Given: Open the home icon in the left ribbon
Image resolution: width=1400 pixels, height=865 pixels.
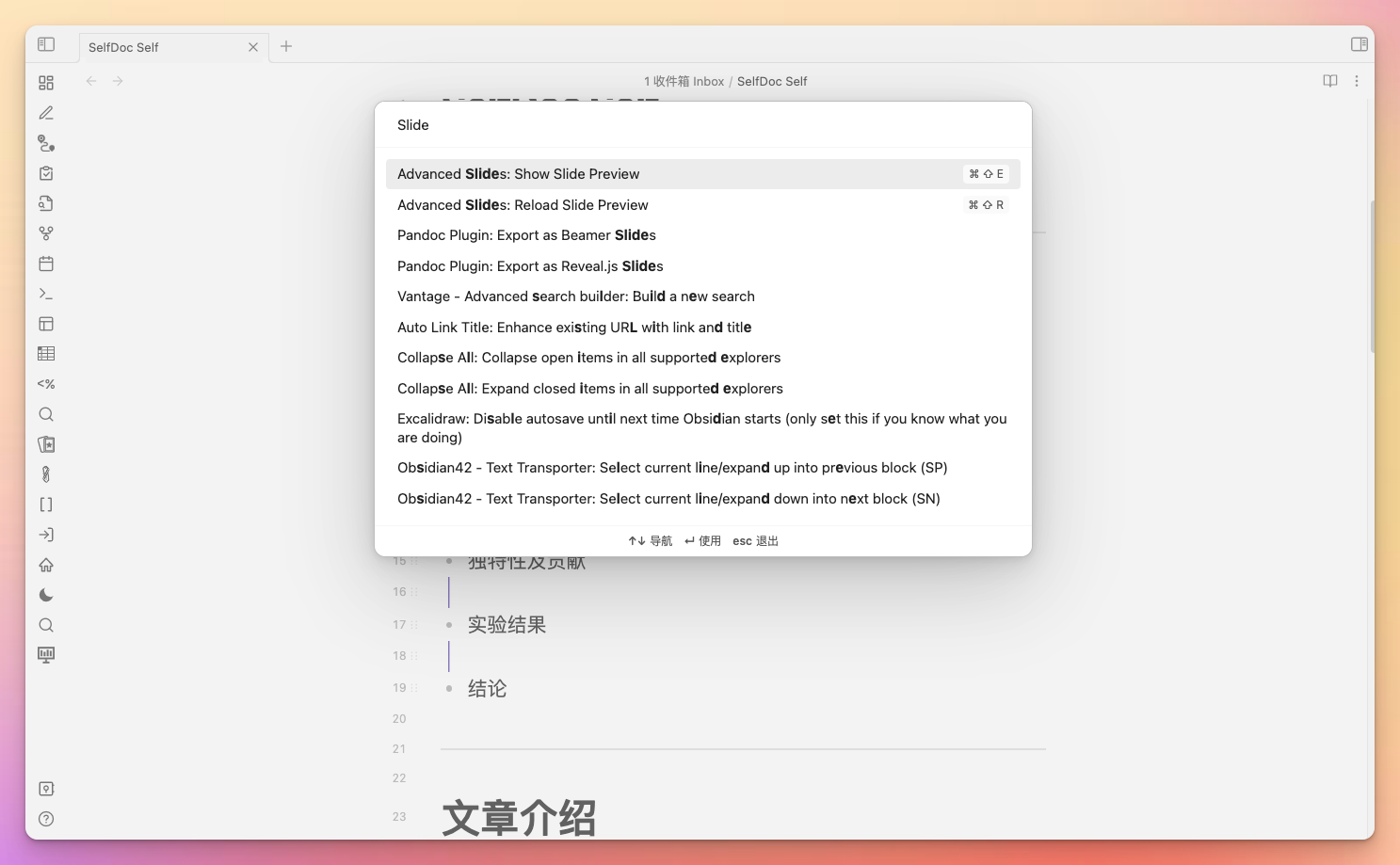Looking at the screenshot, I should pos(45,564).
